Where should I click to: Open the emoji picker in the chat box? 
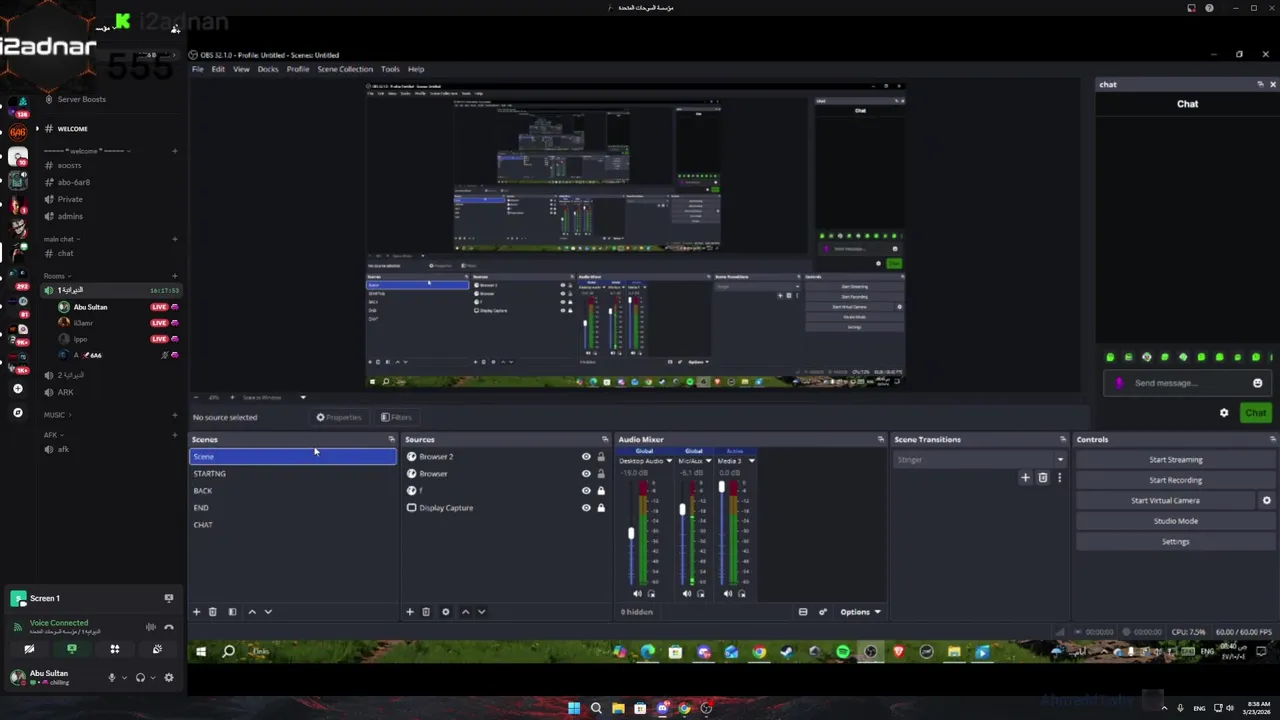coord(1257,383)
